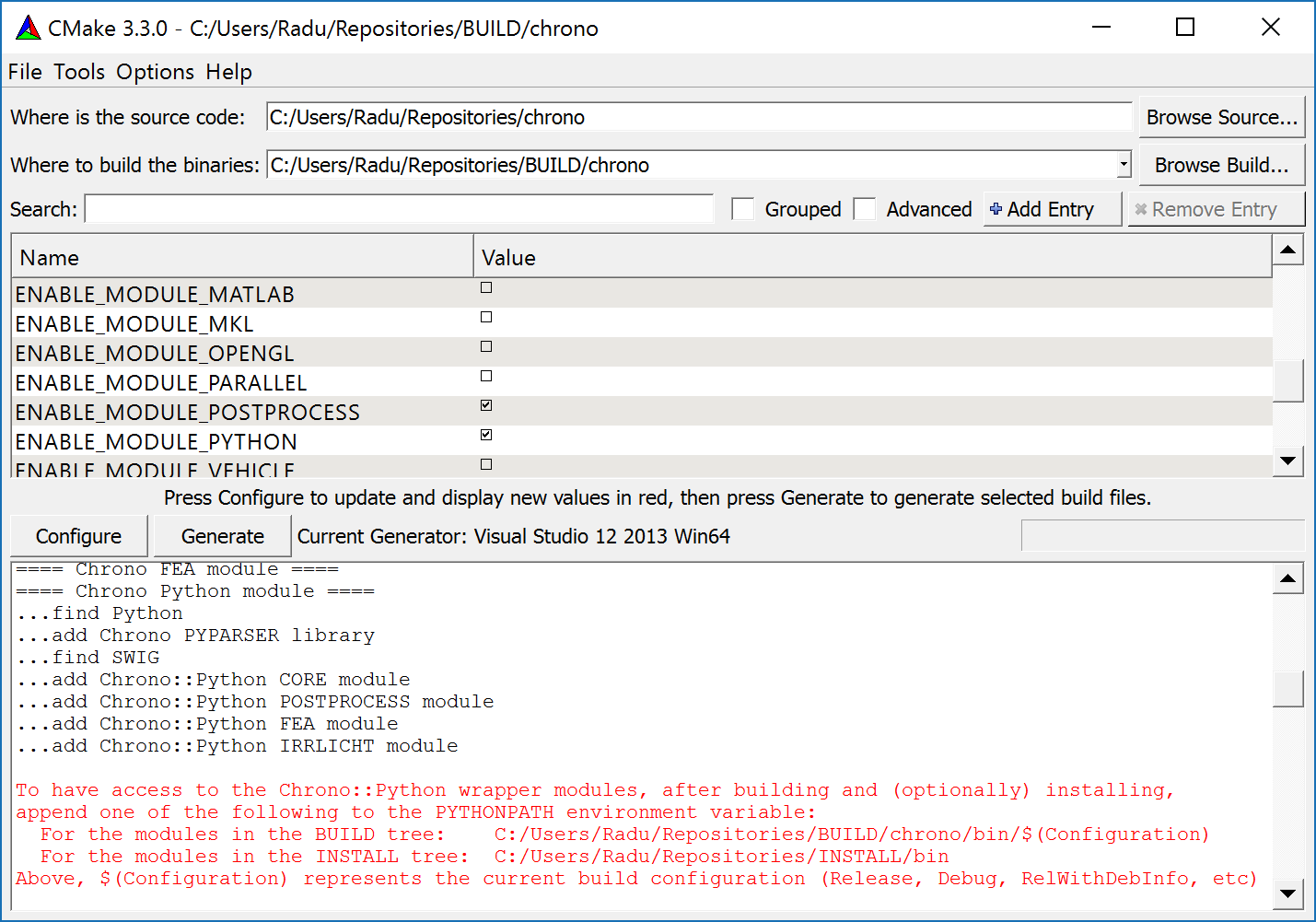Viewport: 1316px width, 922px height.
Task: Click the Configure button
Action: click(78, 536)
